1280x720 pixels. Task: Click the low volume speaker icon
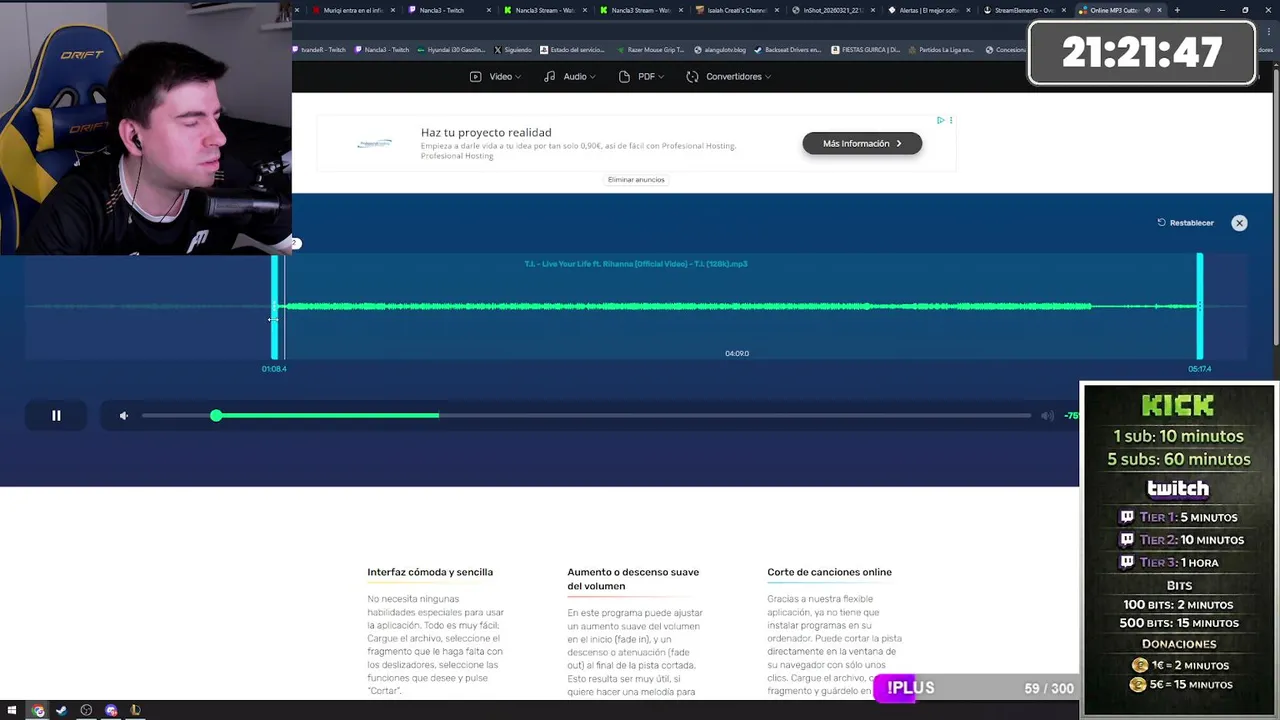tap(124, 415)
